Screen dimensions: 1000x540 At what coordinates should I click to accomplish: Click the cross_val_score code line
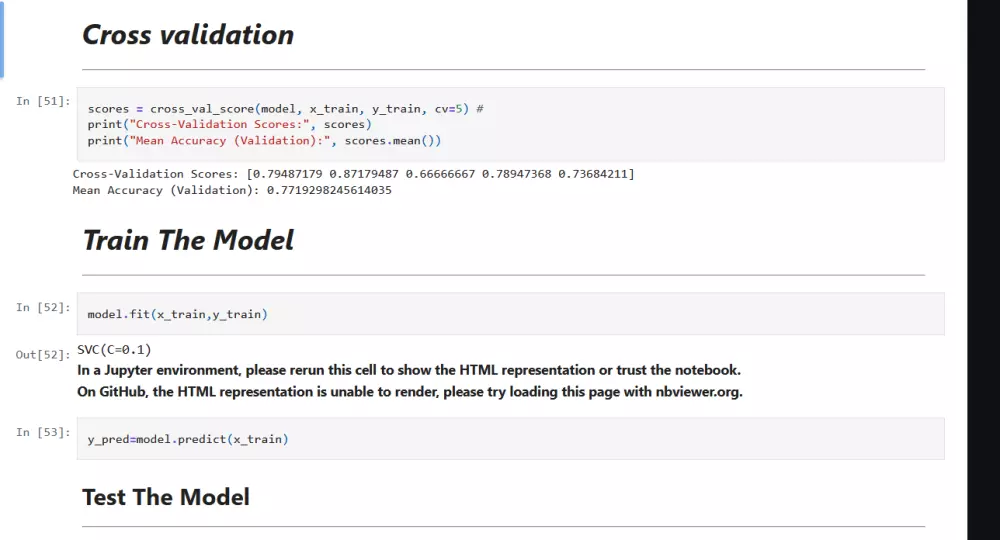(285, 108)
